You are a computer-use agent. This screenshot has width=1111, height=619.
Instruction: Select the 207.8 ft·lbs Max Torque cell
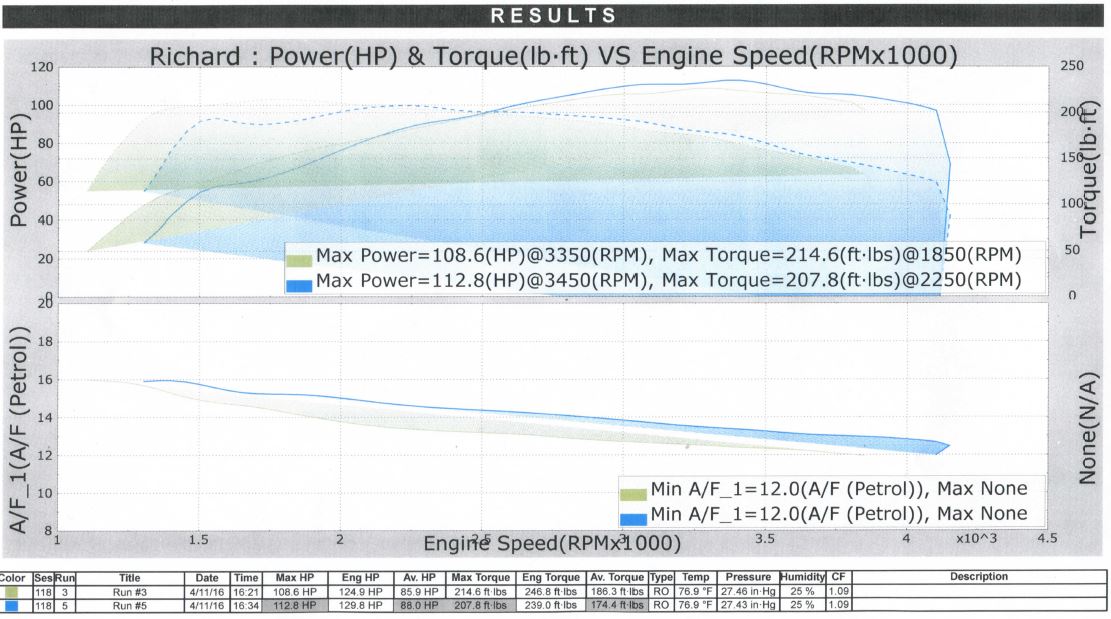477,605
